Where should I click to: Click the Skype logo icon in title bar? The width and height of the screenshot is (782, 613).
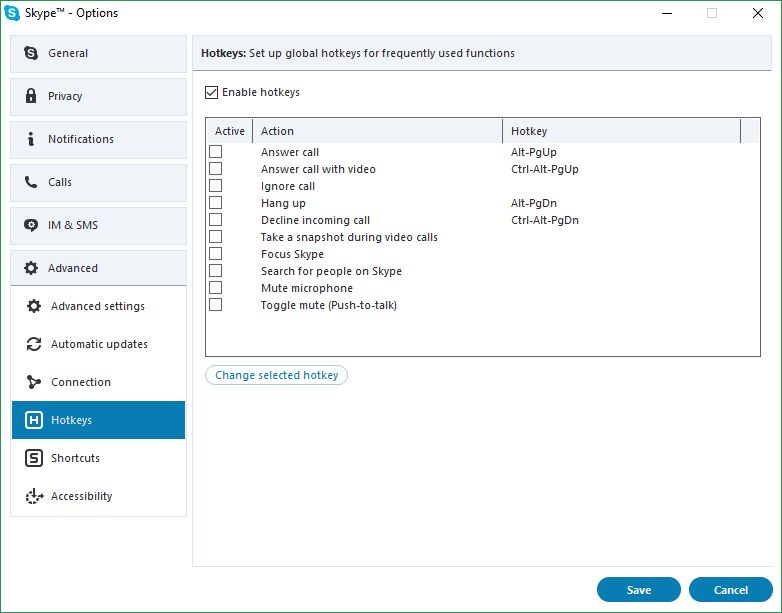point(12,13)
